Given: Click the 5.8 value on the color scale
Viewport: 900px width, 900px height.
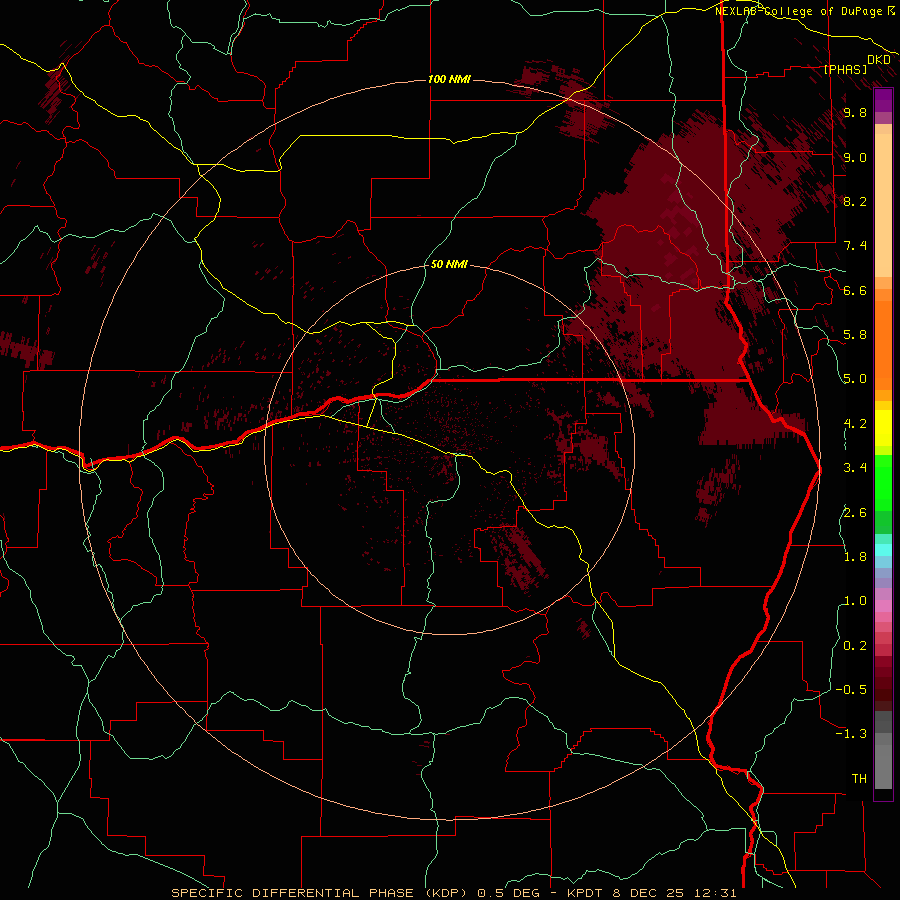Looking at the screenshot, I should click(x=855, y=335).
